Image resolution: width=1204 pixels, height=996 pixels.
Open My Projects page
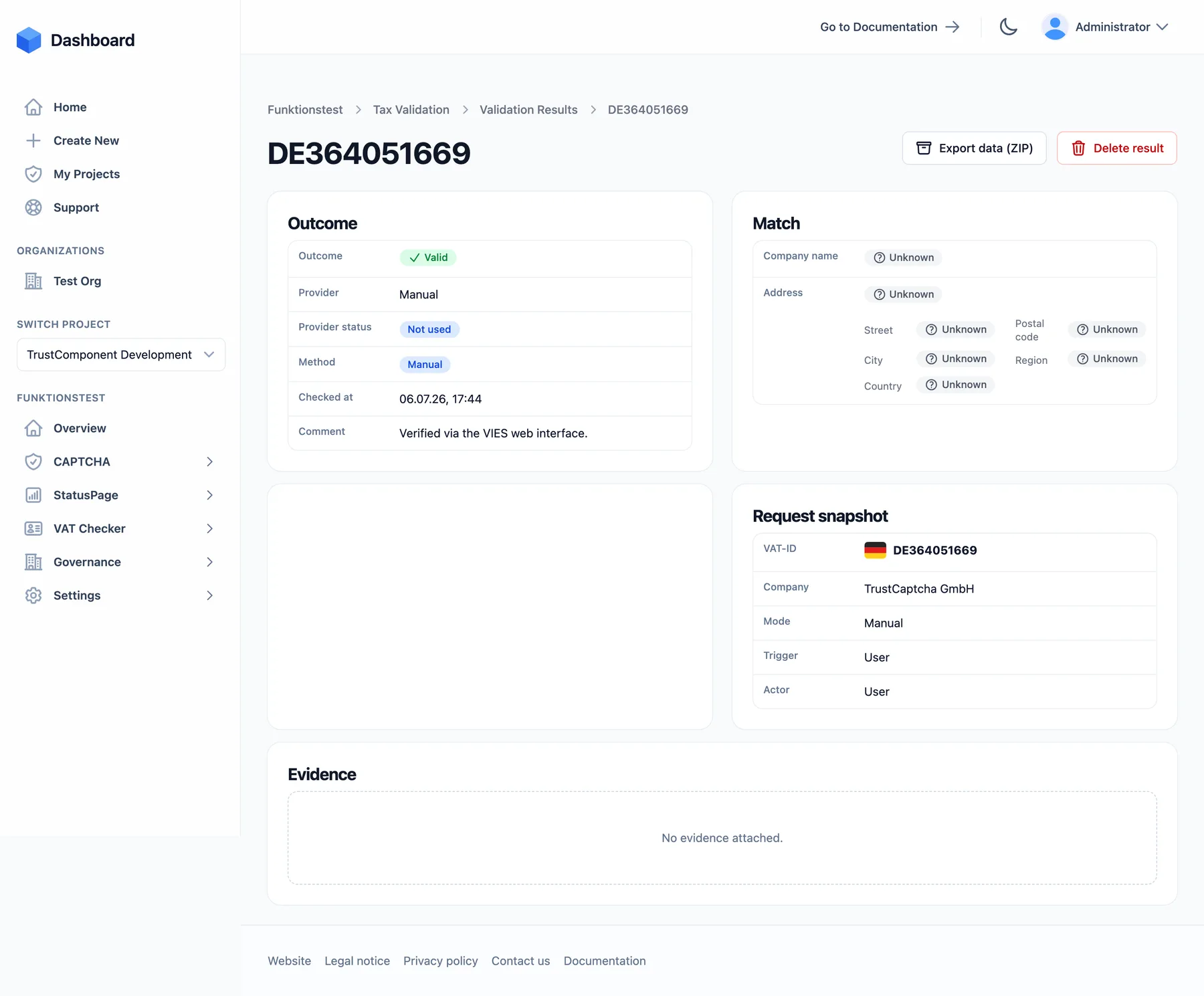87,174
